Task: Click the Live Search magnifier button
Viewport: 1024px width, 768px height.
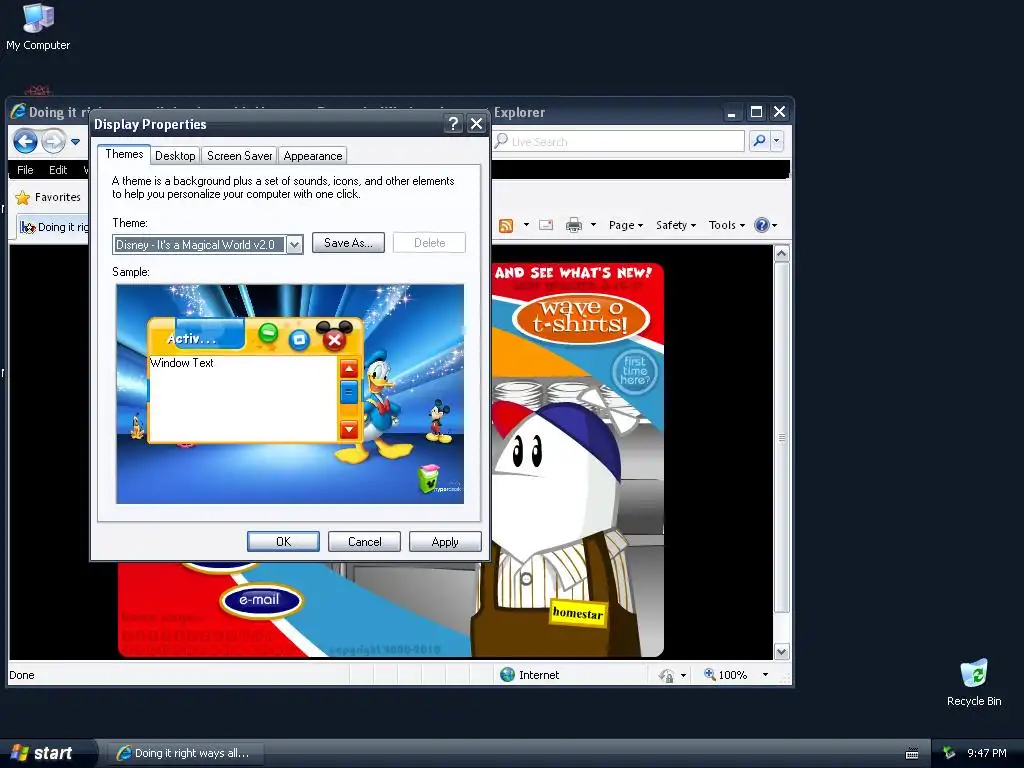Action: coord(759,140)
